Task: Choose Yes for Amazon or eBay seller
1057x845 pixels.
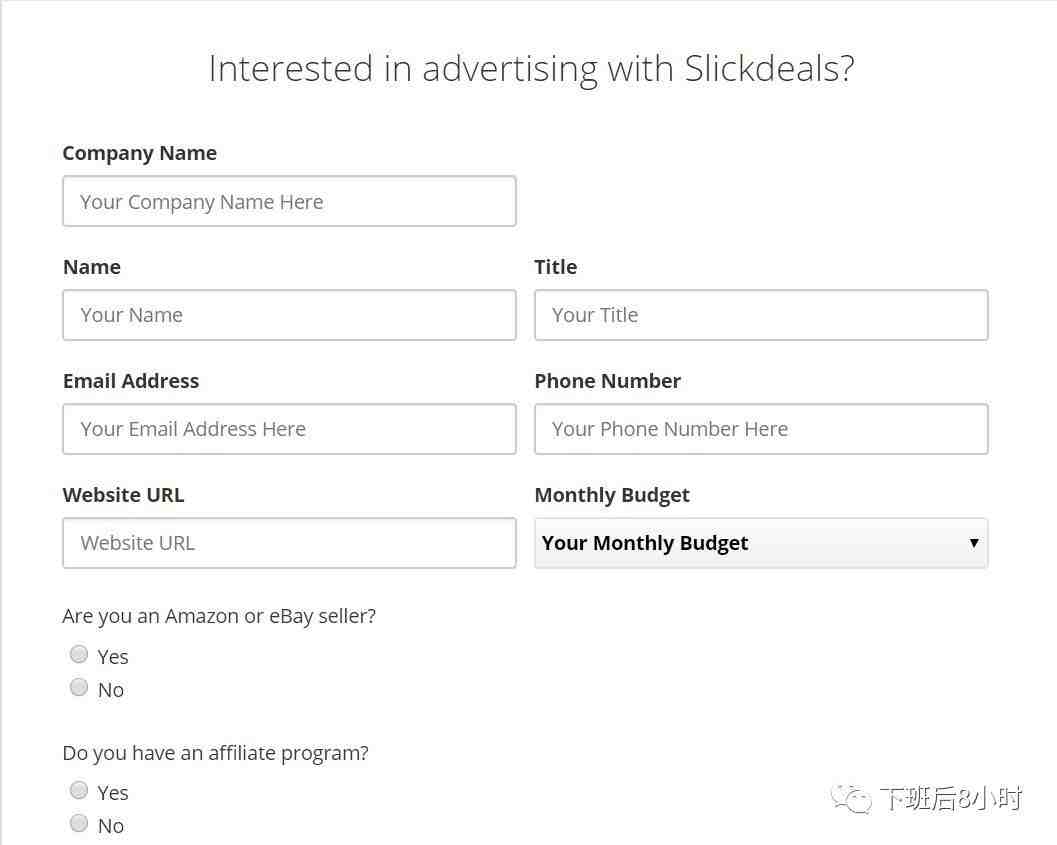Action: click(79, 654)
